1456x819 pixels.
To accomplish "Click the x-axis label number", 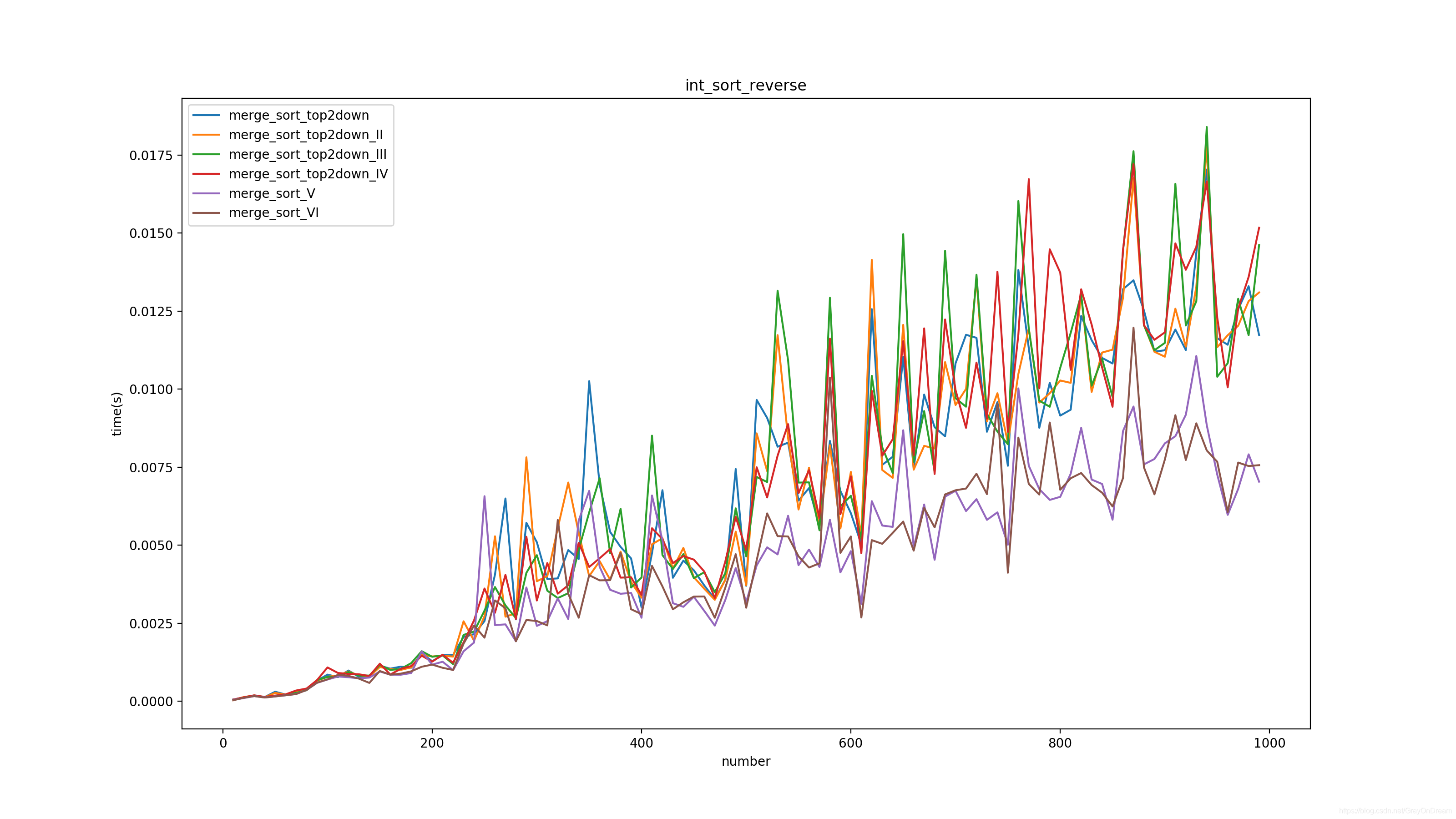I will tap(746, 761).
